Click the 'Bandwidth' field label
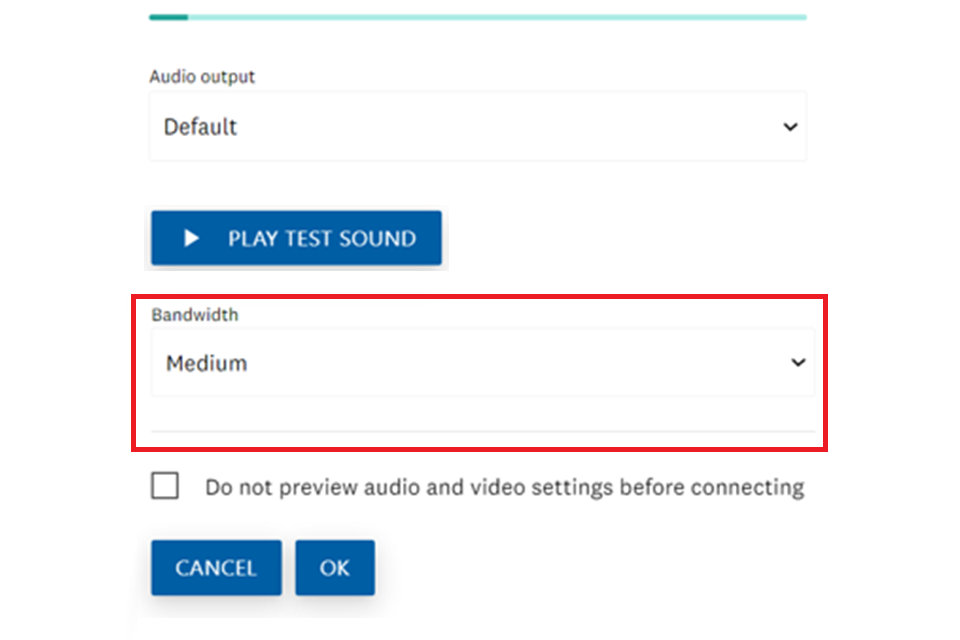 (x=195, y=314)
